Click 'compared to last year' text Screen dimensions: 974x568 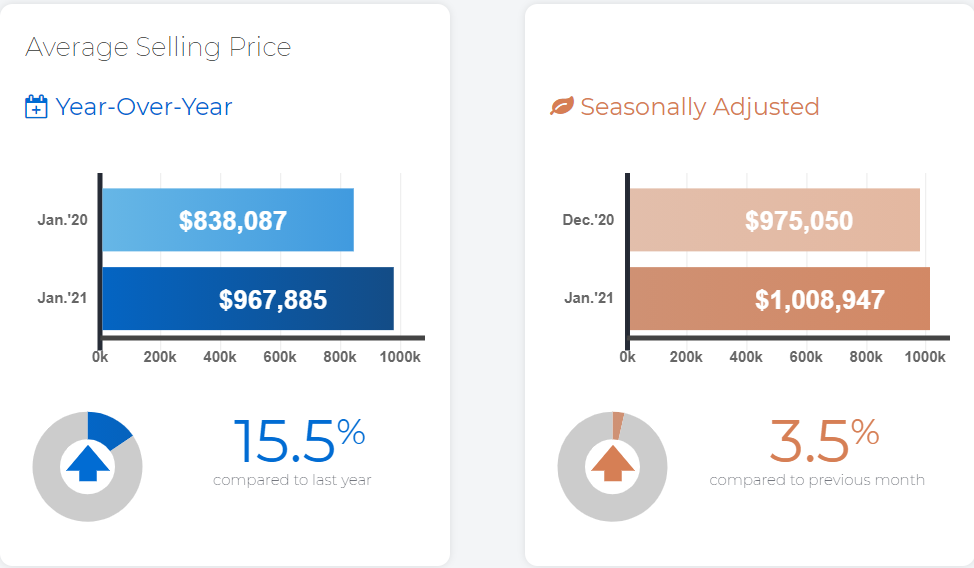[293, 480]
